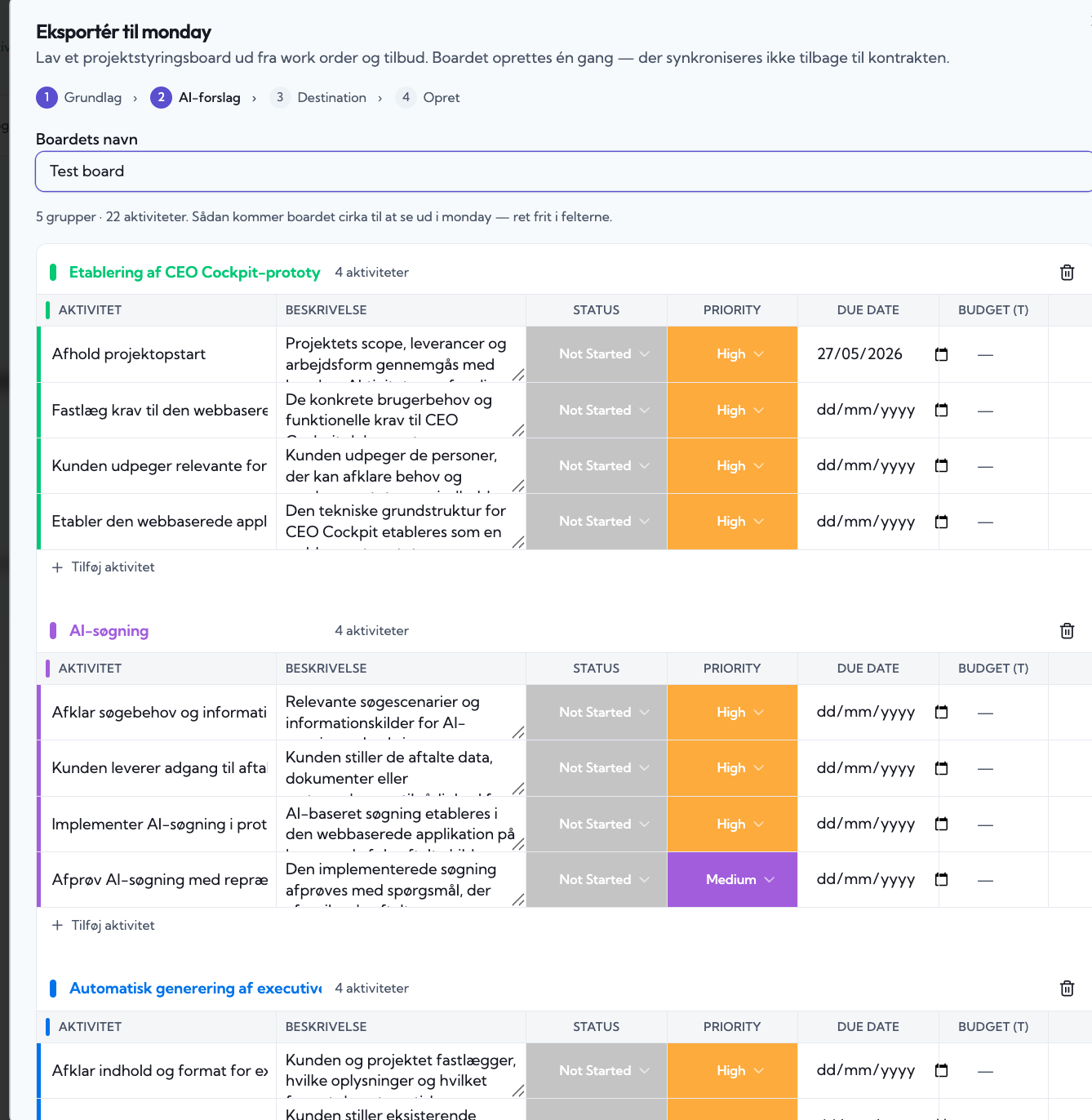The height and width of the screenshot is (1120, 1092).
Task: Edit activity name Afklar indhold og format
Action: pos(159,1070)
